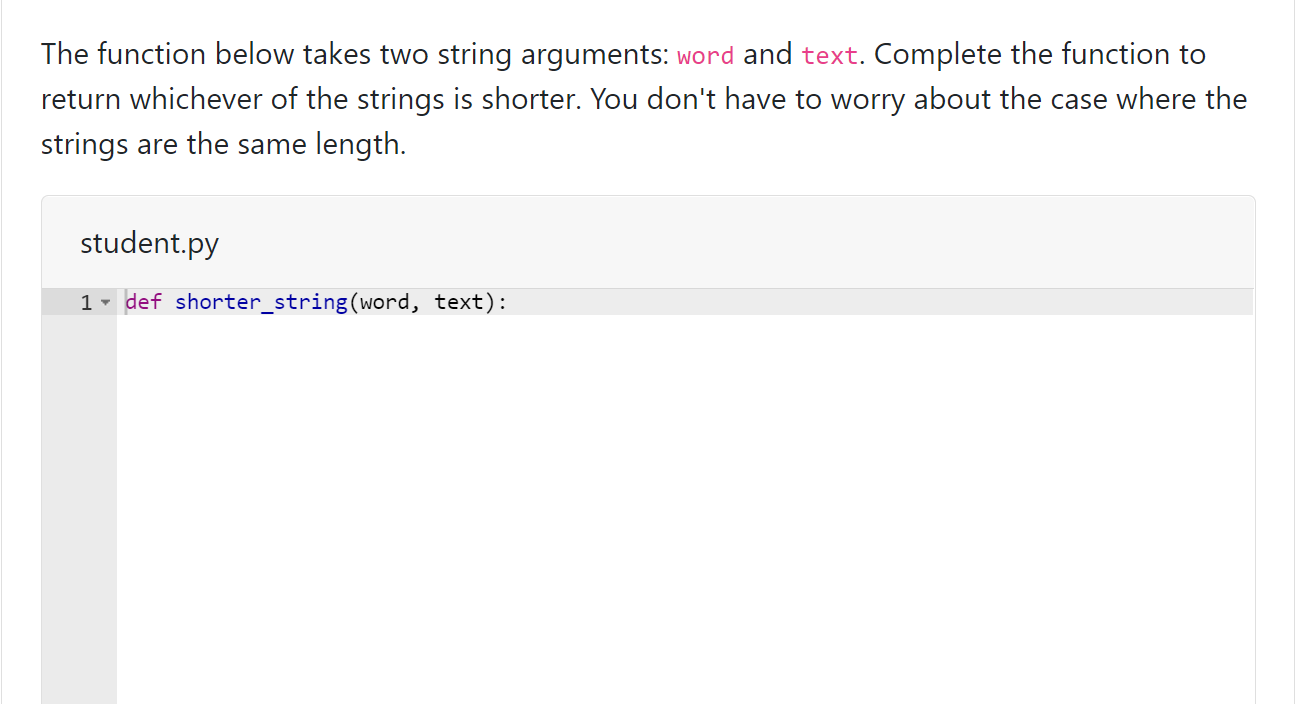Click the word parameter inside the parentheses
Image resolution: width=1302 pixels, height=704 pixels.
(385, 301)
